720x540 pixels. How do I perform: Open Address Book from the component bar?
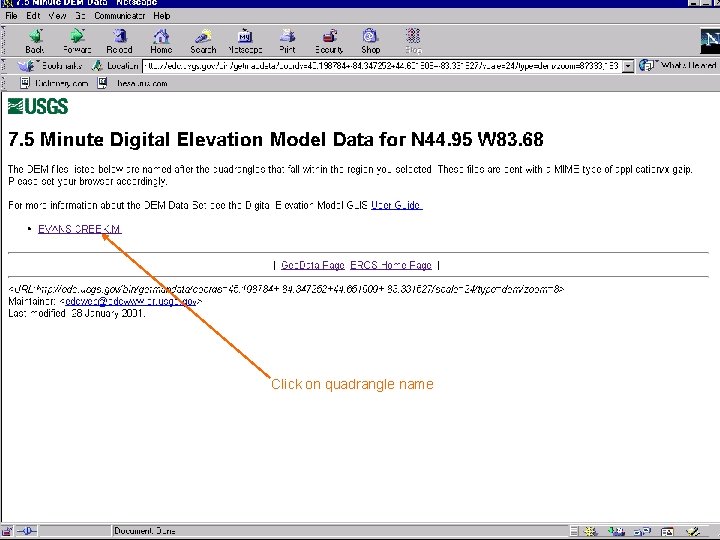click(x=667, y=532)
